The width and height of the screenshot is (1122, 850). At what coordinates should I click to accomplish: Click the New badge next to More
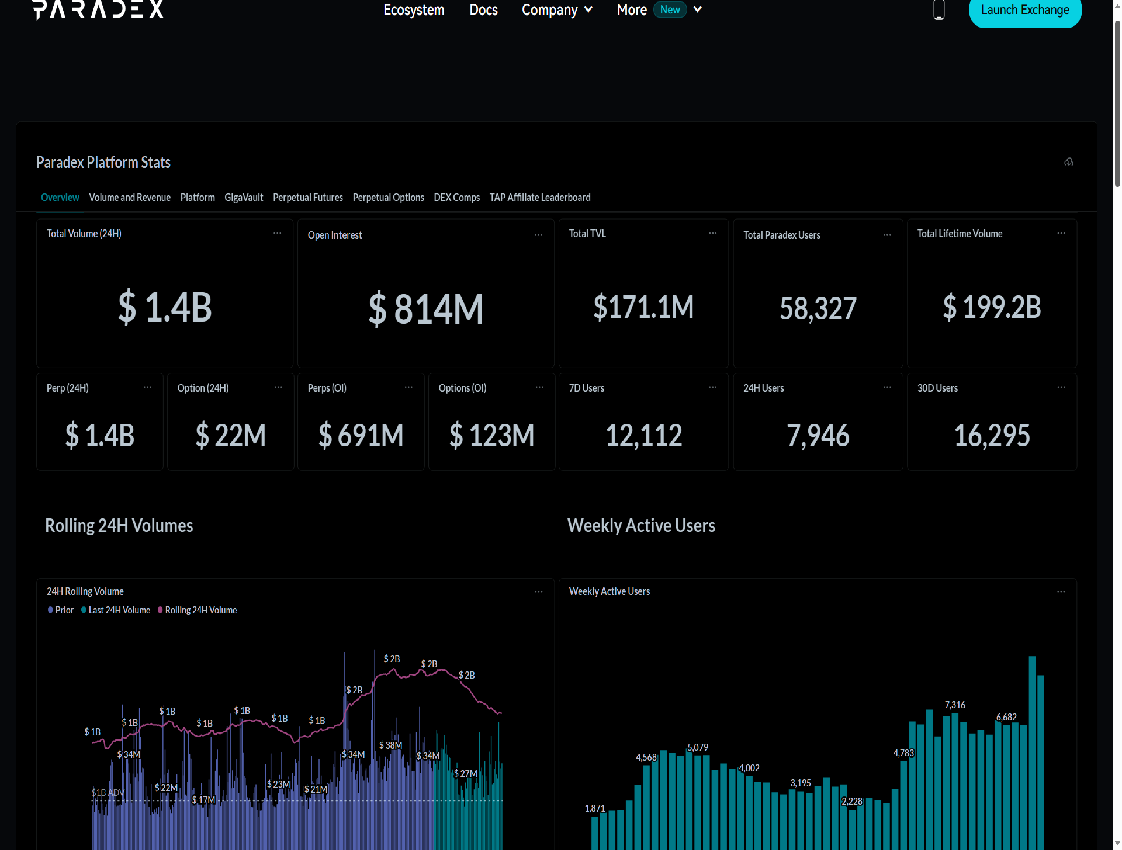[x=670, y=9]
